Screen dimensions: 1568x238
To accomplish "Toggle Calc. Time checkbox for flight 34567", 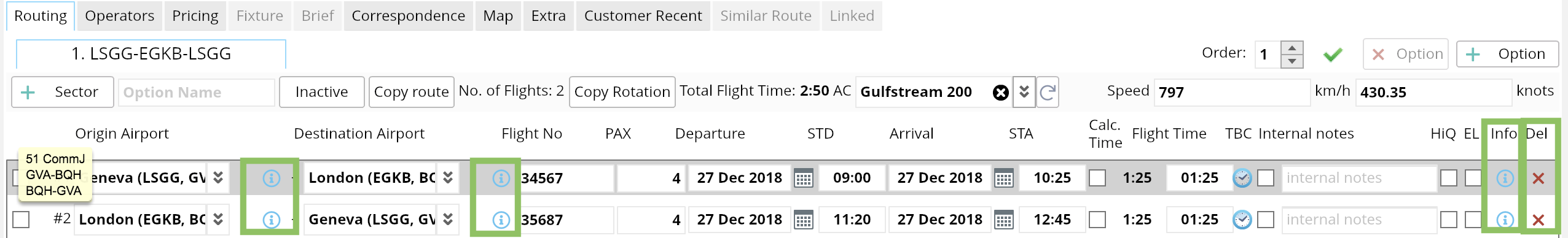I will pos(1097,178).
